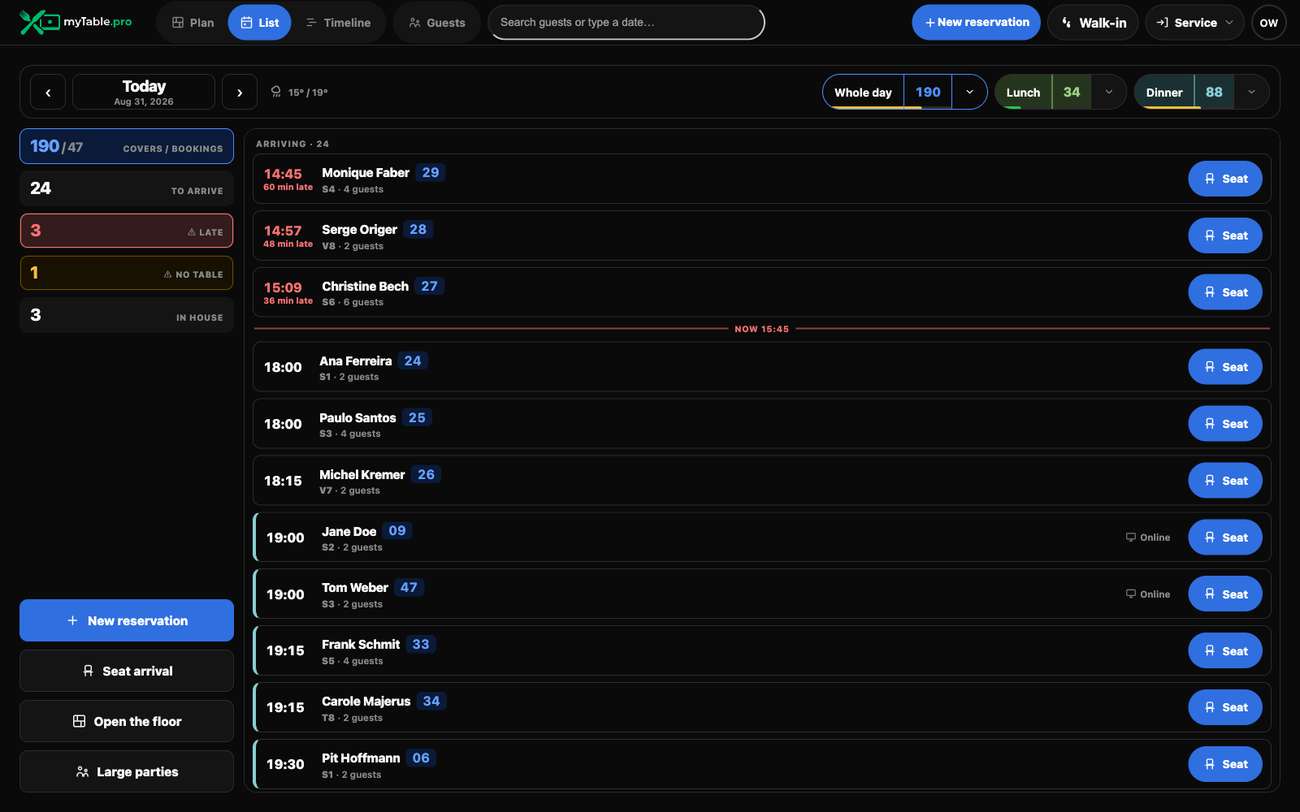This screenshot has width=1300, height=812.
Task: Click table badge 29 for Monique Faber
Action: [x=431, y=172]
